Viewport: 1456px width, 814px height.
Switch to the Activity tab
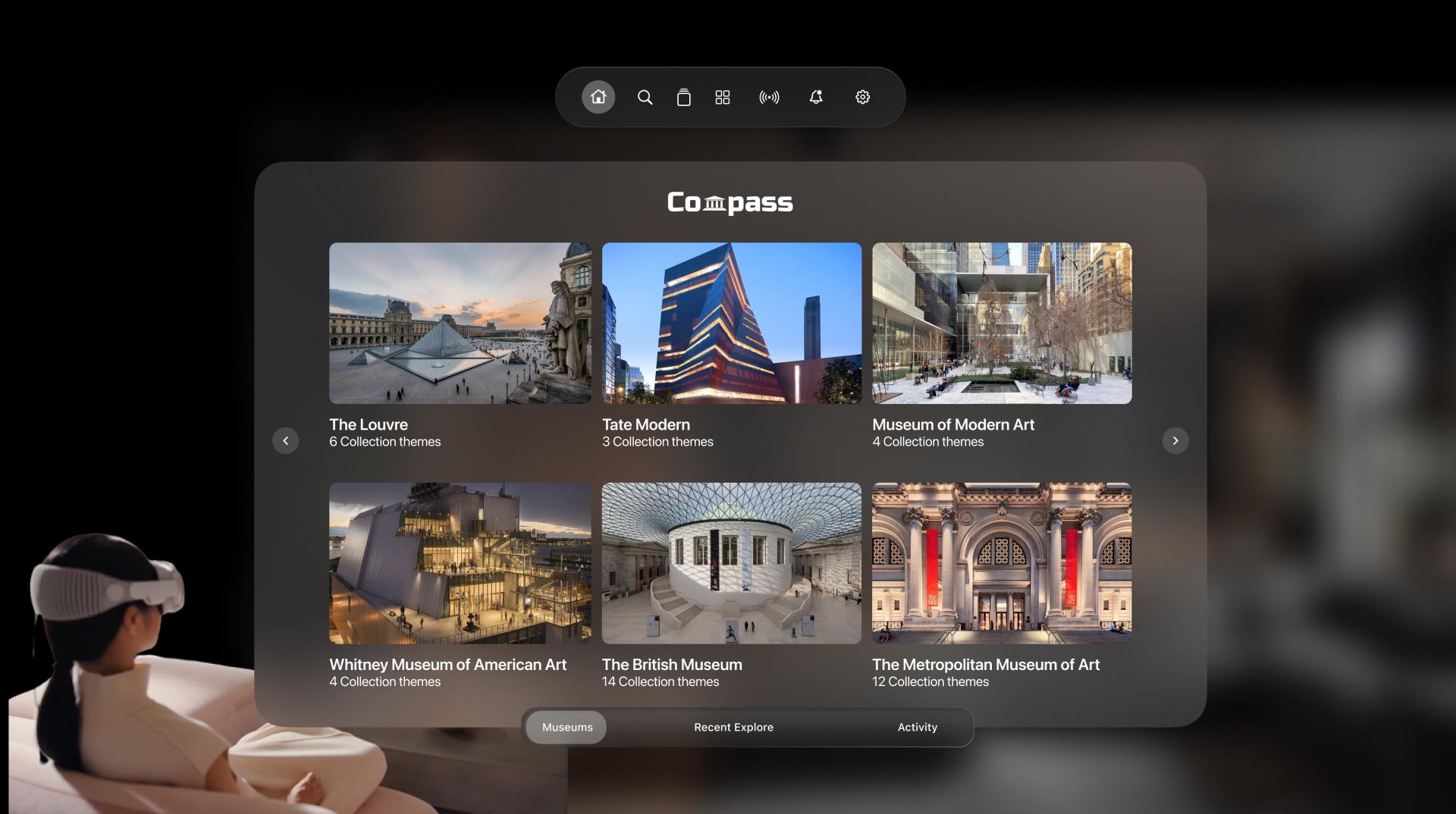[x=917, y=727]
